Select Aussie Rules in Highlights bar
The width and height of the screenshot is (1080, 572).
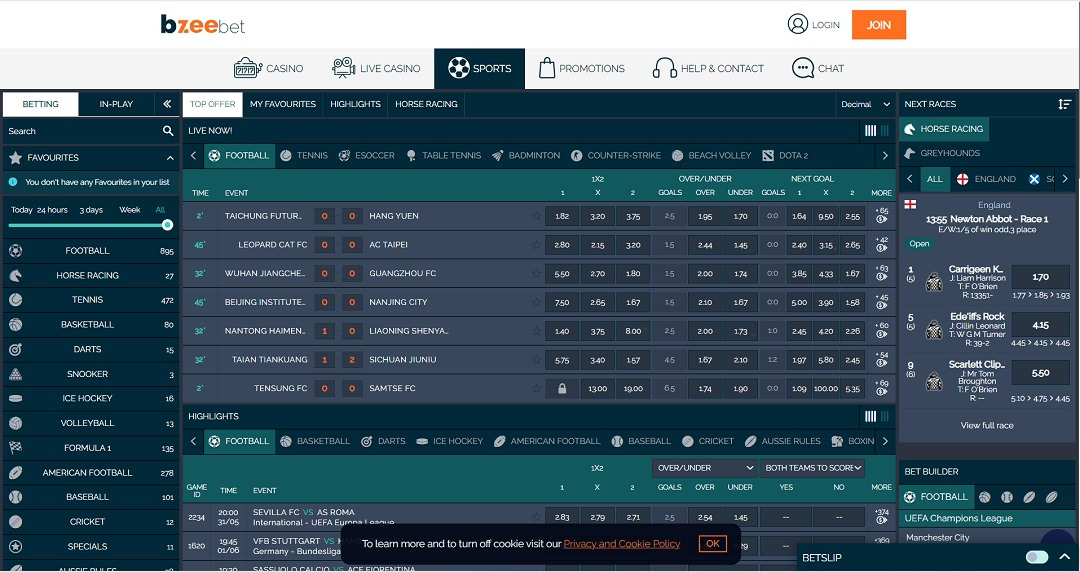click(x=782, y=441)
